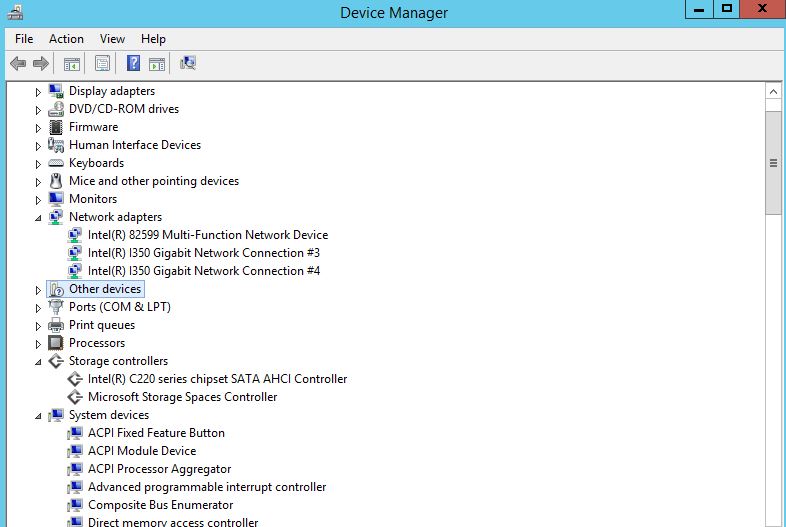Click the Device Manager title bar app icon
The height and width of the screenshot is (527, 786).
[15, 13]
